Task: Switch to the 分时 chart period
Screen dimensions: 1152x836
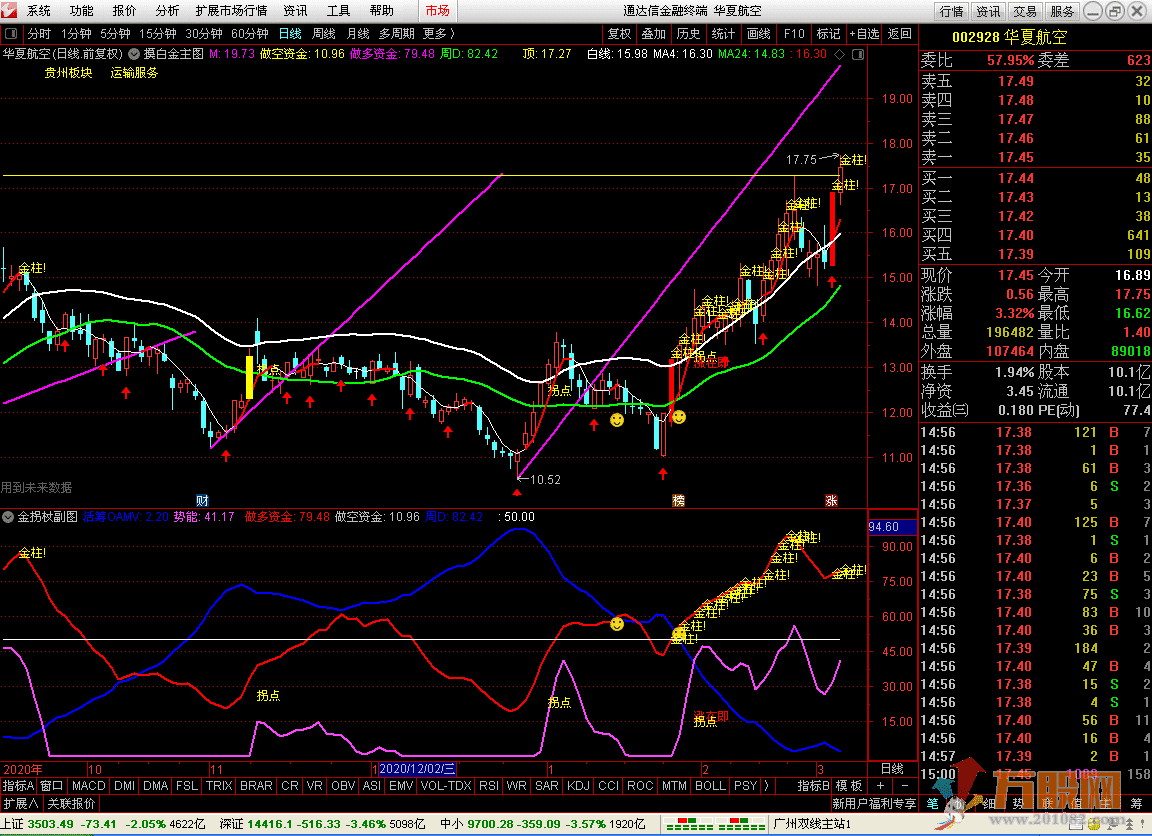Action: click(39, 34)
